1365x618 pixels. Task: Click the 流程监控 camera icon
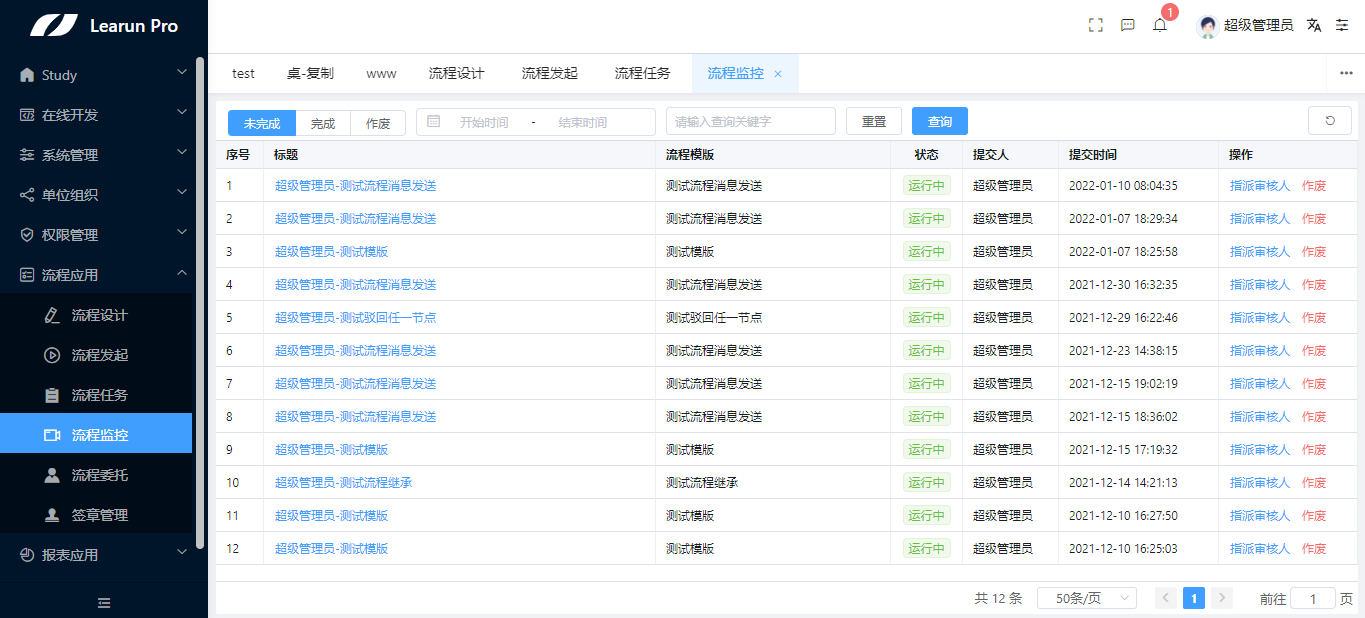pos(52,435)
